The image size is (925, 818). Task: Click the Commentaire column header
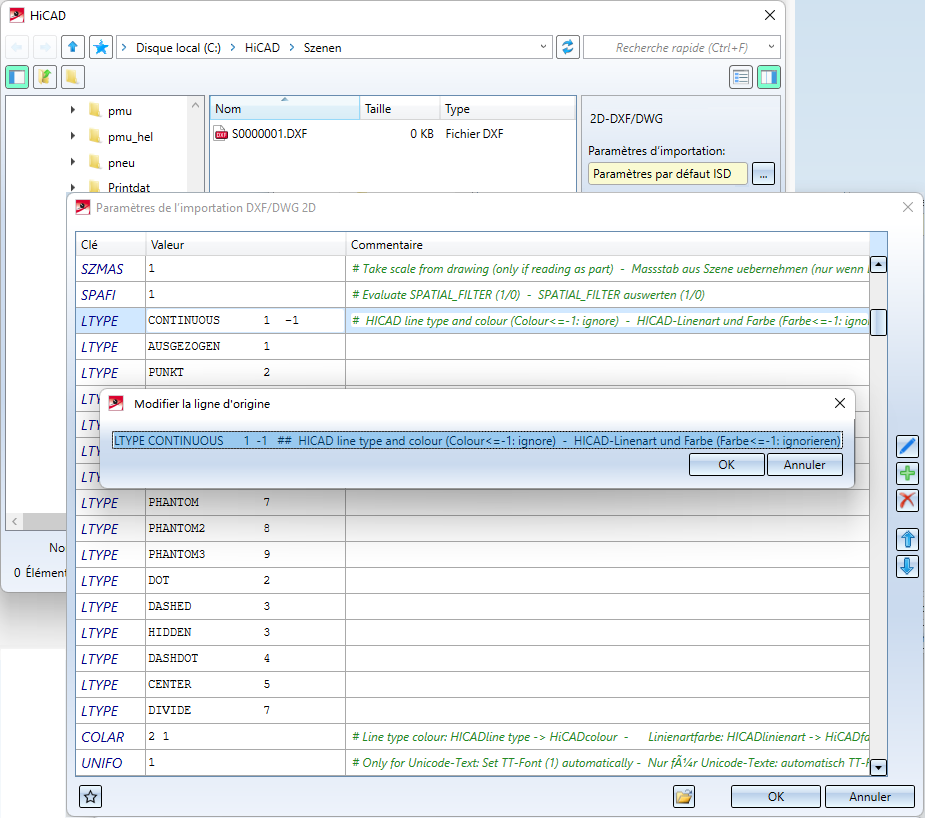[x=608, y=245]
